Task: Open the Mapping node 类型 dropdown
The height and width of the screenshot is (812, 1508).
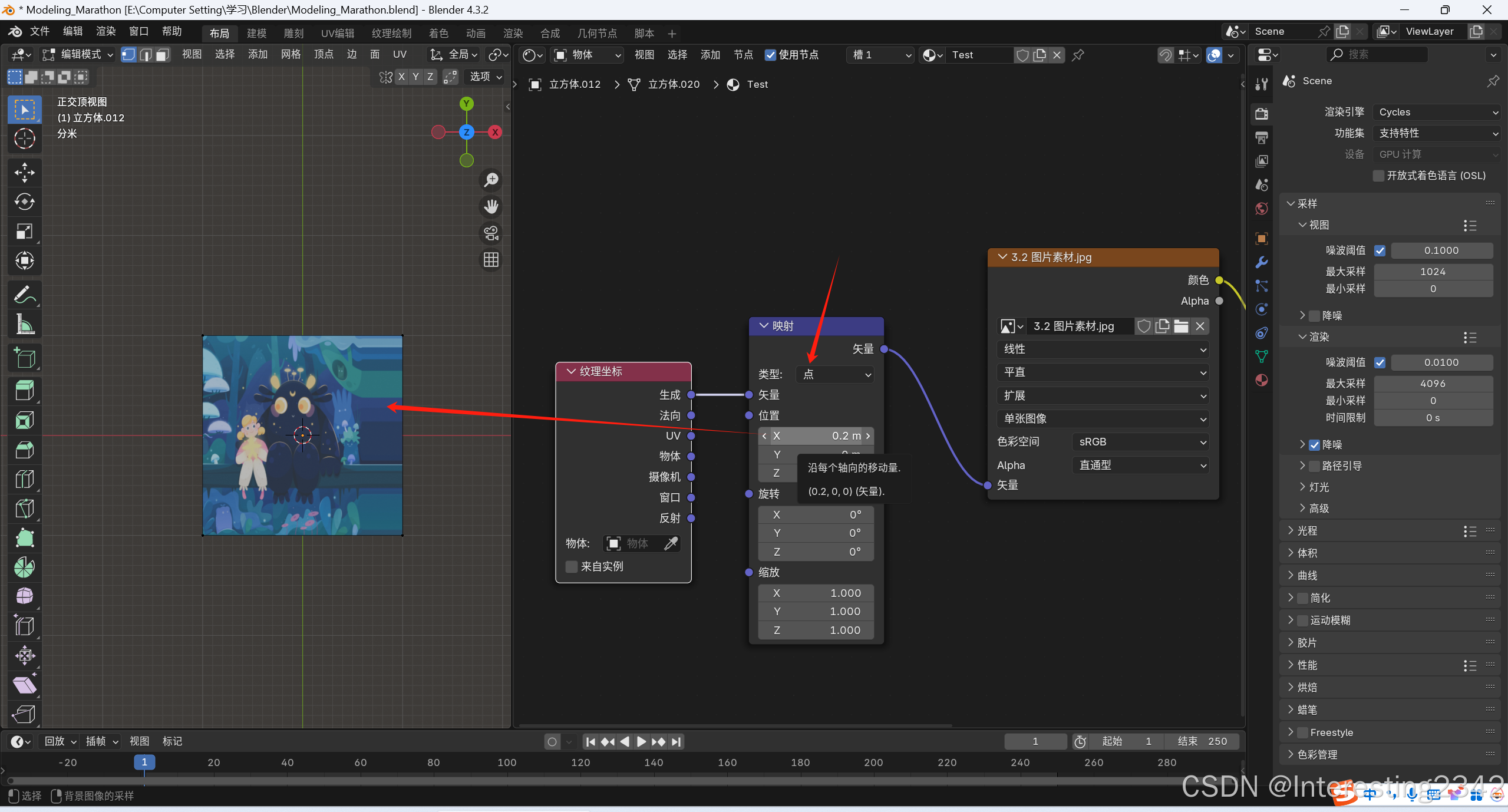Action: point(835,374)
